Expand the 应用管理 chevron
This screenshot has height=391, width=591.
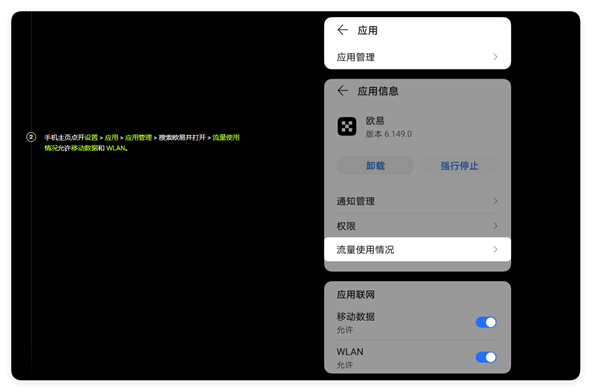(x=495, y=57)
